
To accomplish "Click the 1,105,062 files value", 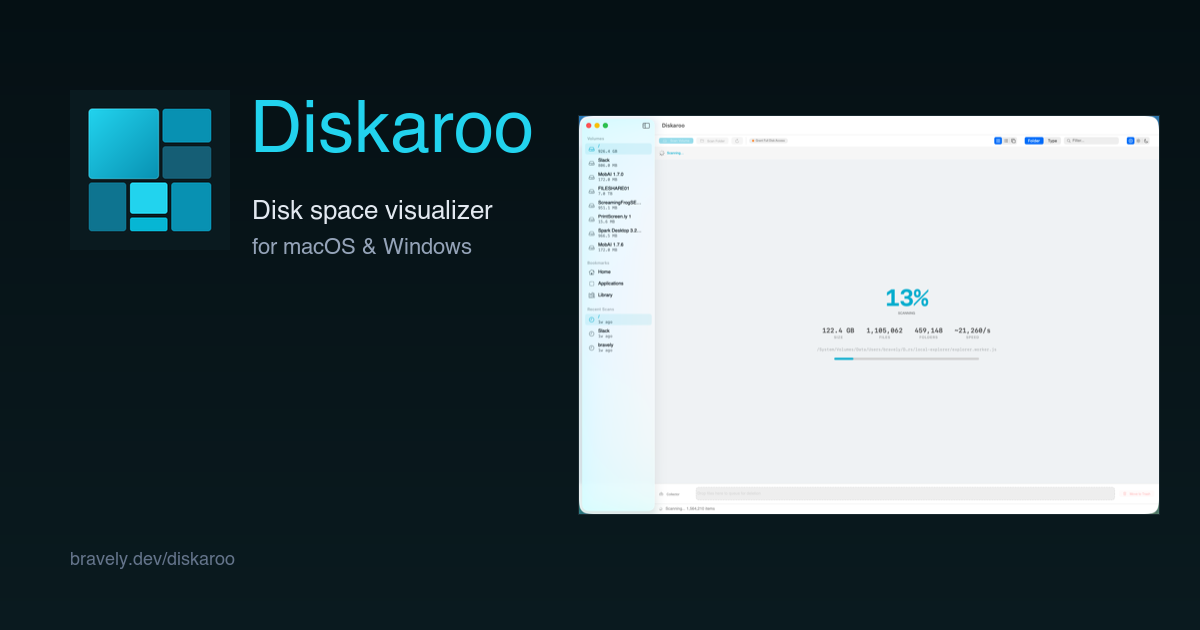I will pyautogui.click(x=884, y=330).
